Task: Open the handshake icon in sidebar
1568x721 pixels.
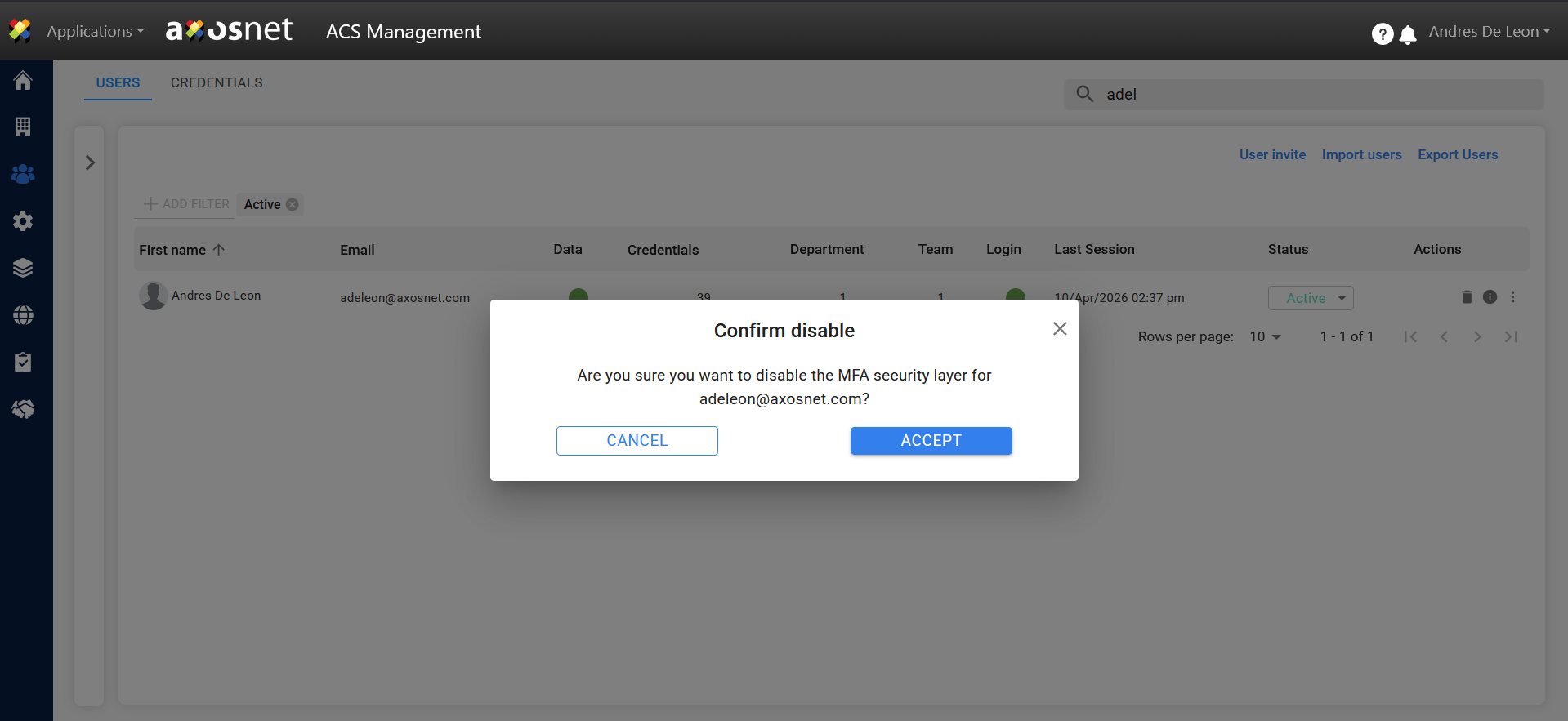Action: (23, 409)
